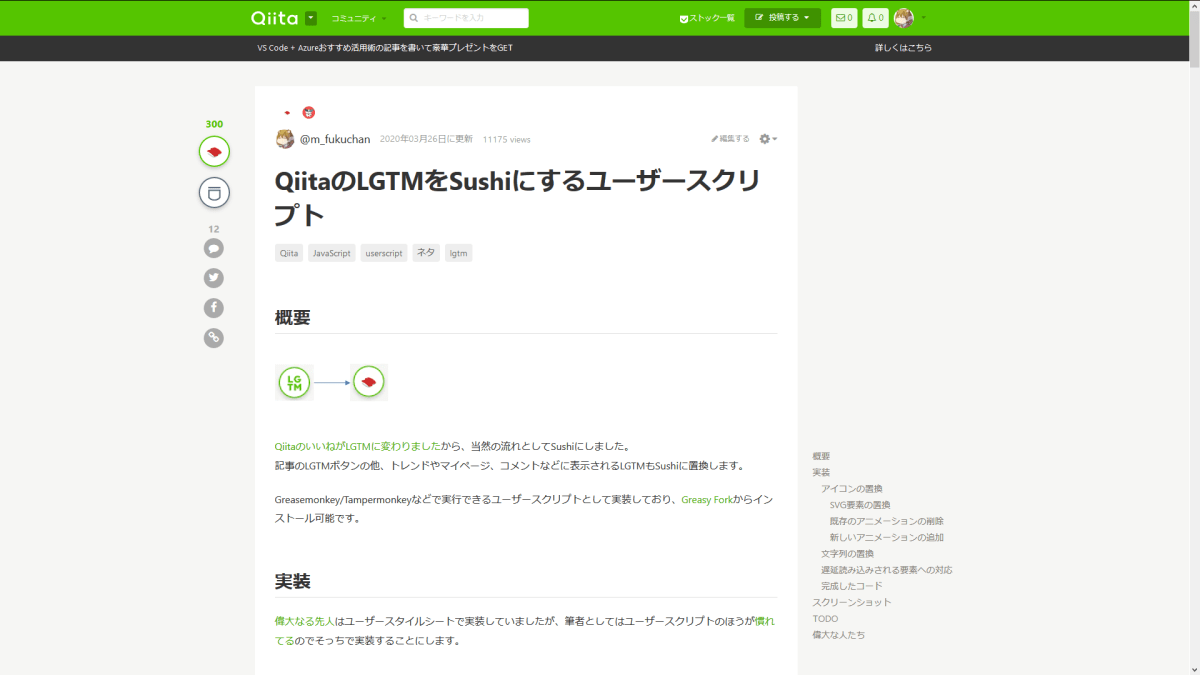Select the JavaScript tag

[x=332, y=253]
